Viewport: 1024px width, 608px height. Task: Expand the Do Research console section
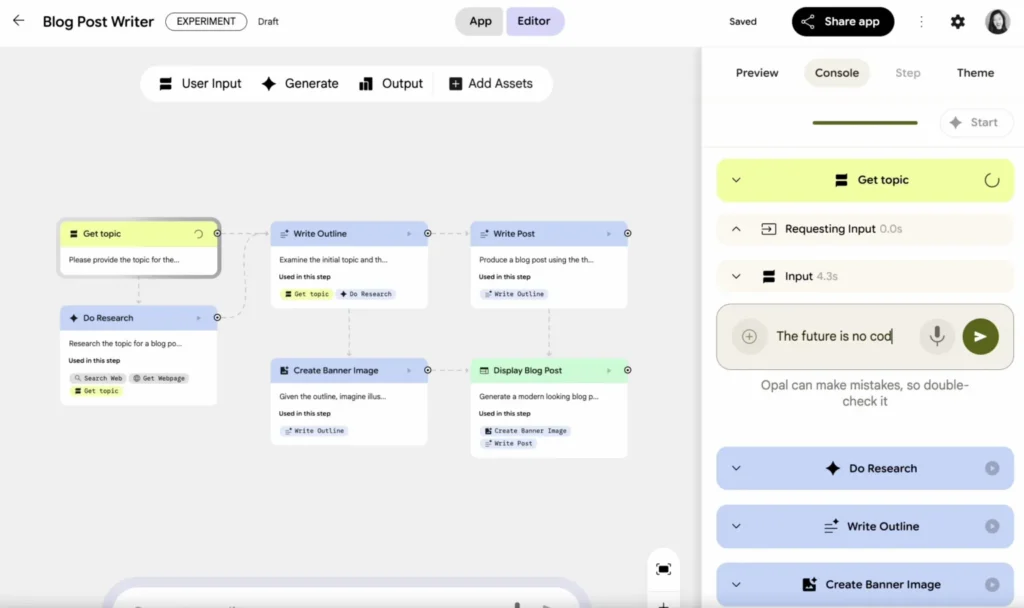737,468
